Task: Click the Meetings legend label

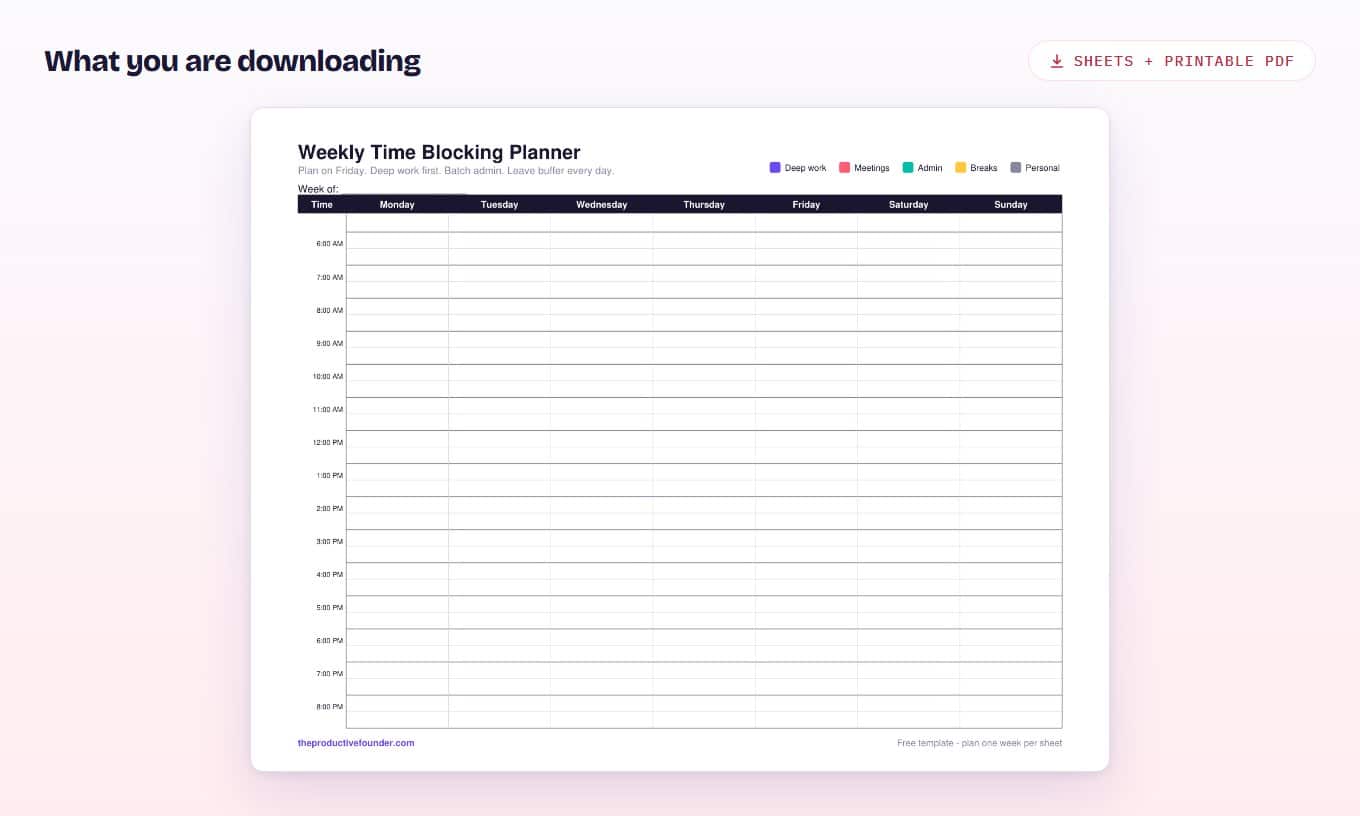Action: coord(872,168)
